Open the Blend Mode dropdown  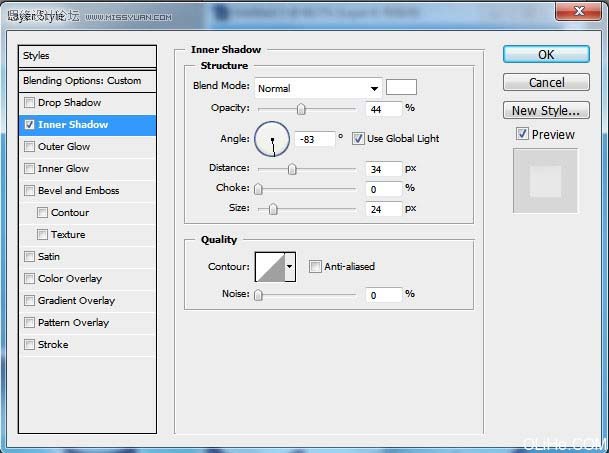318,88
